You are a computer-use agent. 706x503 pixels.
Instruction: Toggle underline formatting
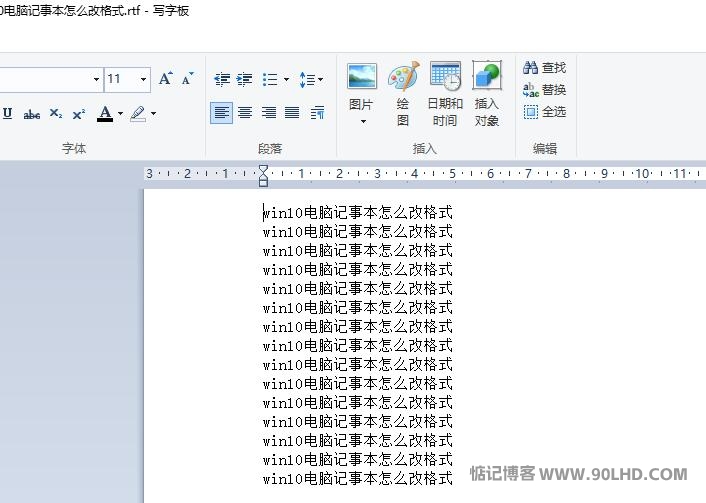pos(7,113)
